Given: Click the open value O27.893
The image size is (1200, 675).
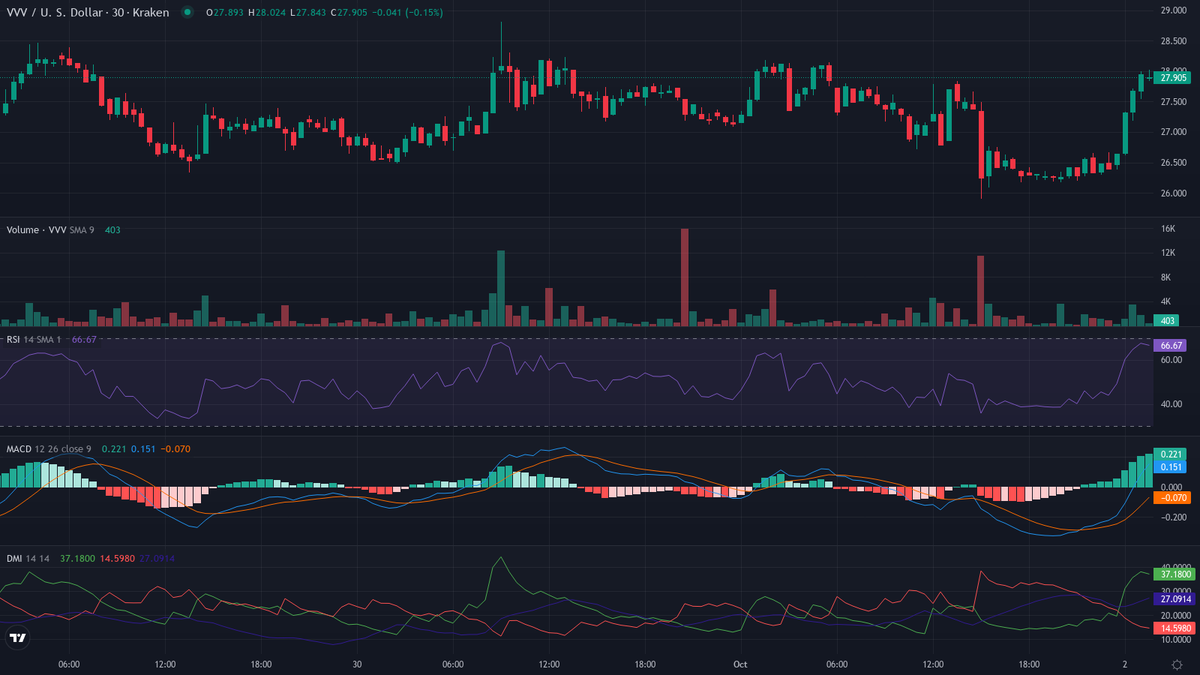Looking at the screenshot, I should 225,13.
